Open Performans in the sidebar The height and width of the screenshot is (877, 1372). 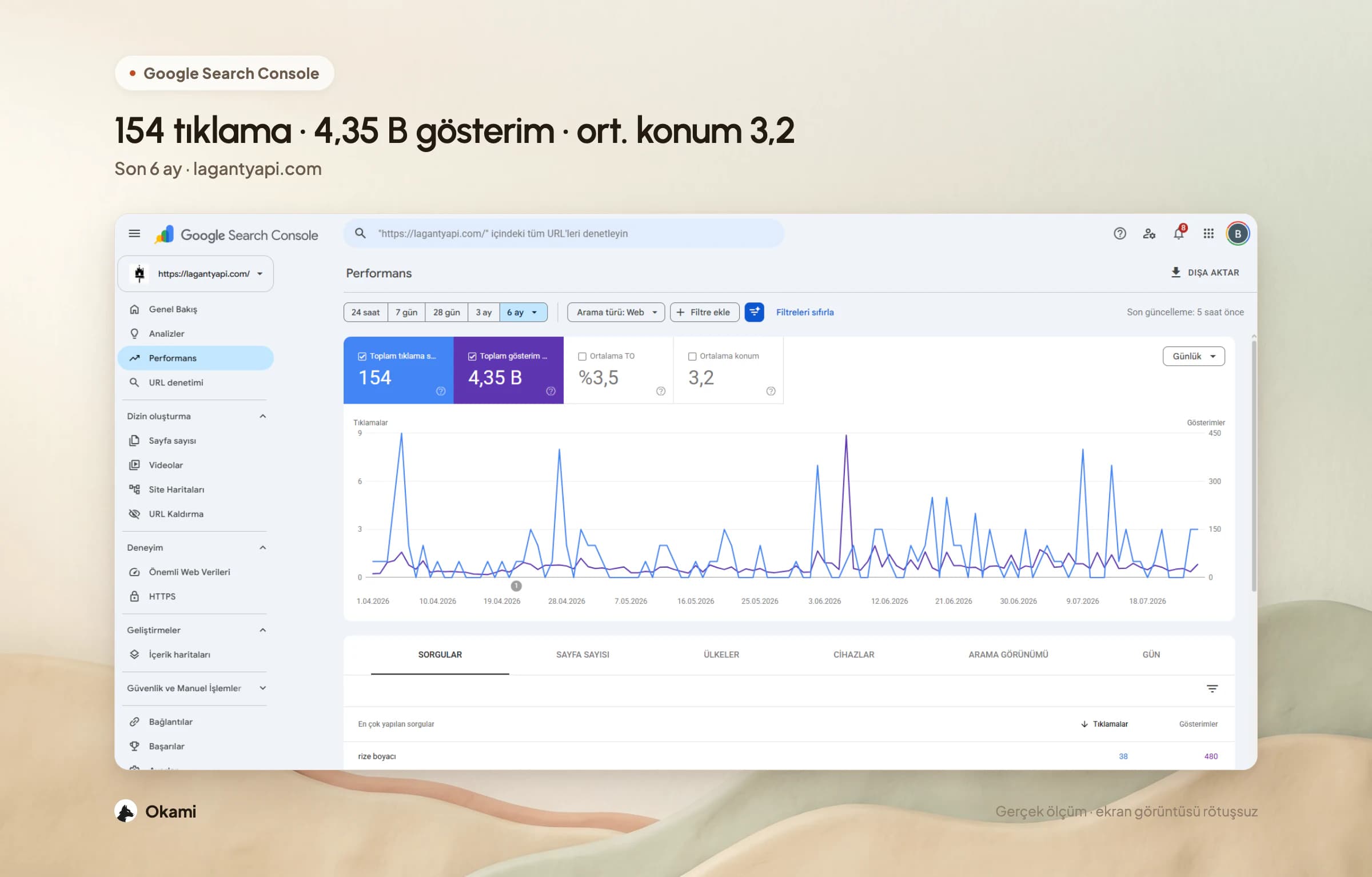click(x=196, y=358)
